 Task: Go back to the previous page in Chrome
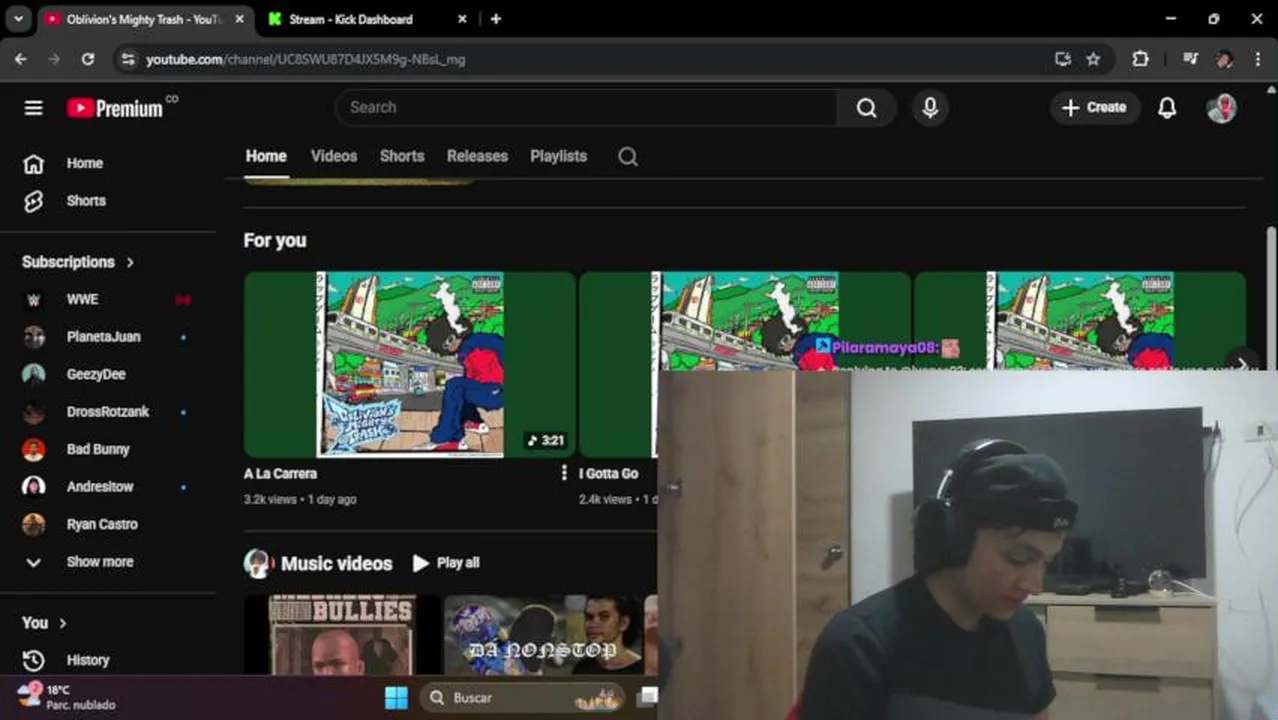[x=21, y=59]
